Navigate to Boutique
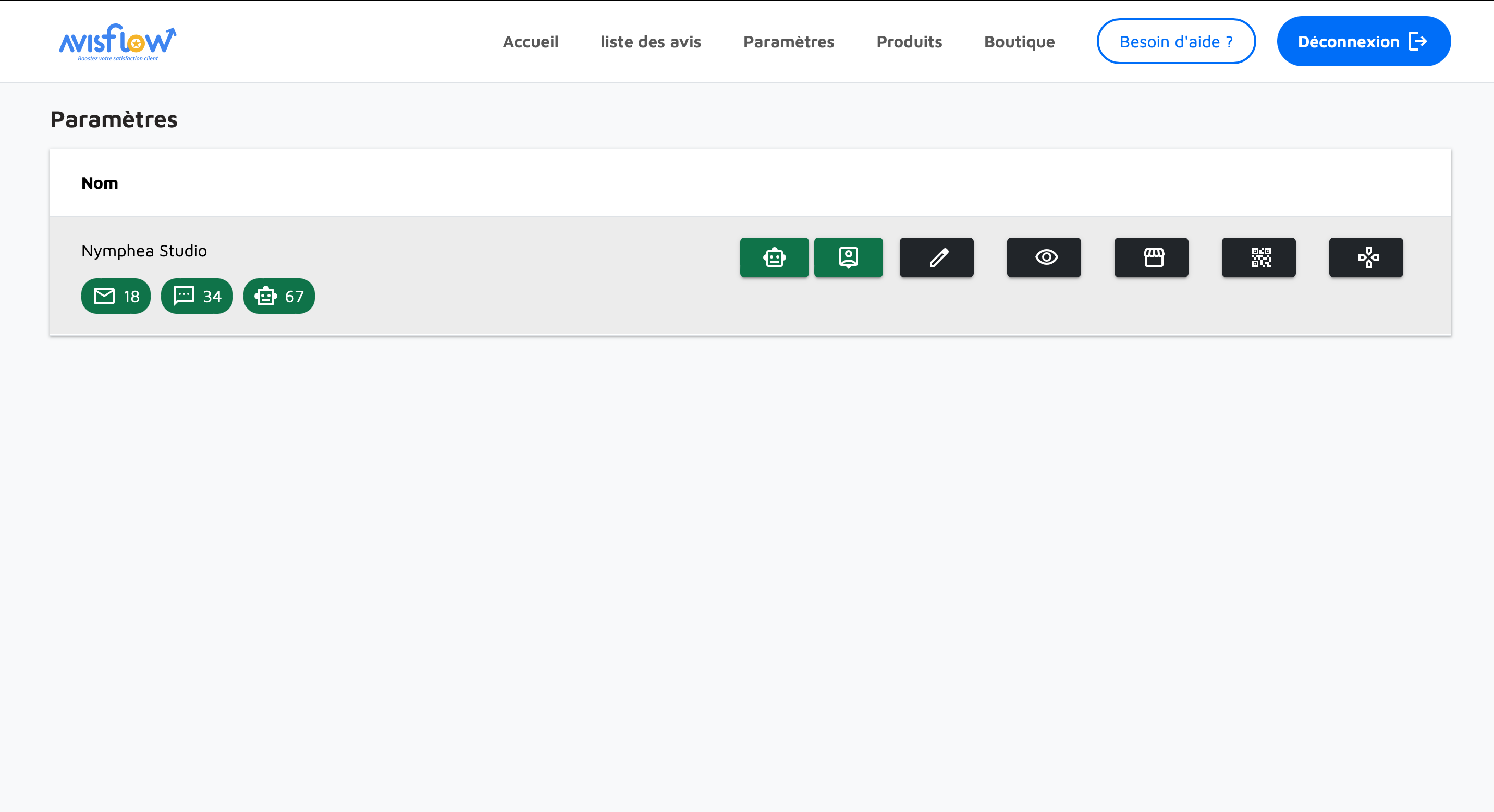Viewport: 1494px width, 812px height. pos(1019,42)
